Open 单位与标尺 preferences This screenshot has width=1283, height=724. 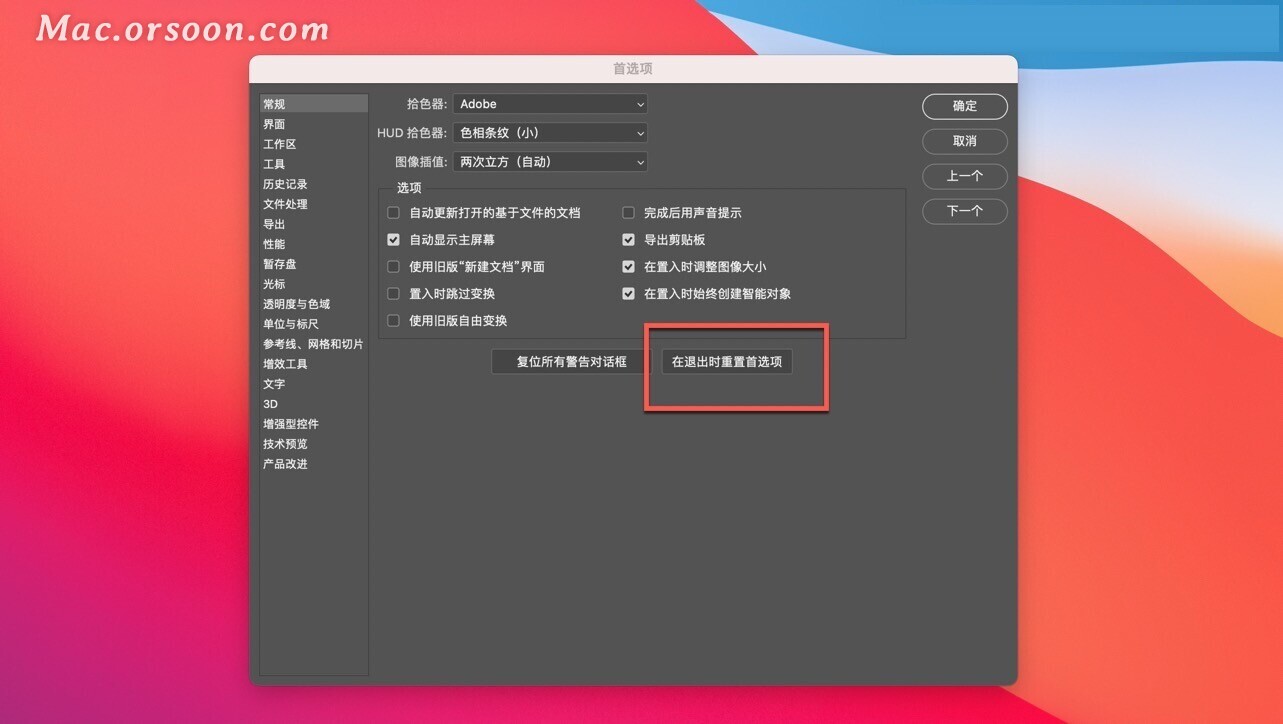(x=314, y=324)
